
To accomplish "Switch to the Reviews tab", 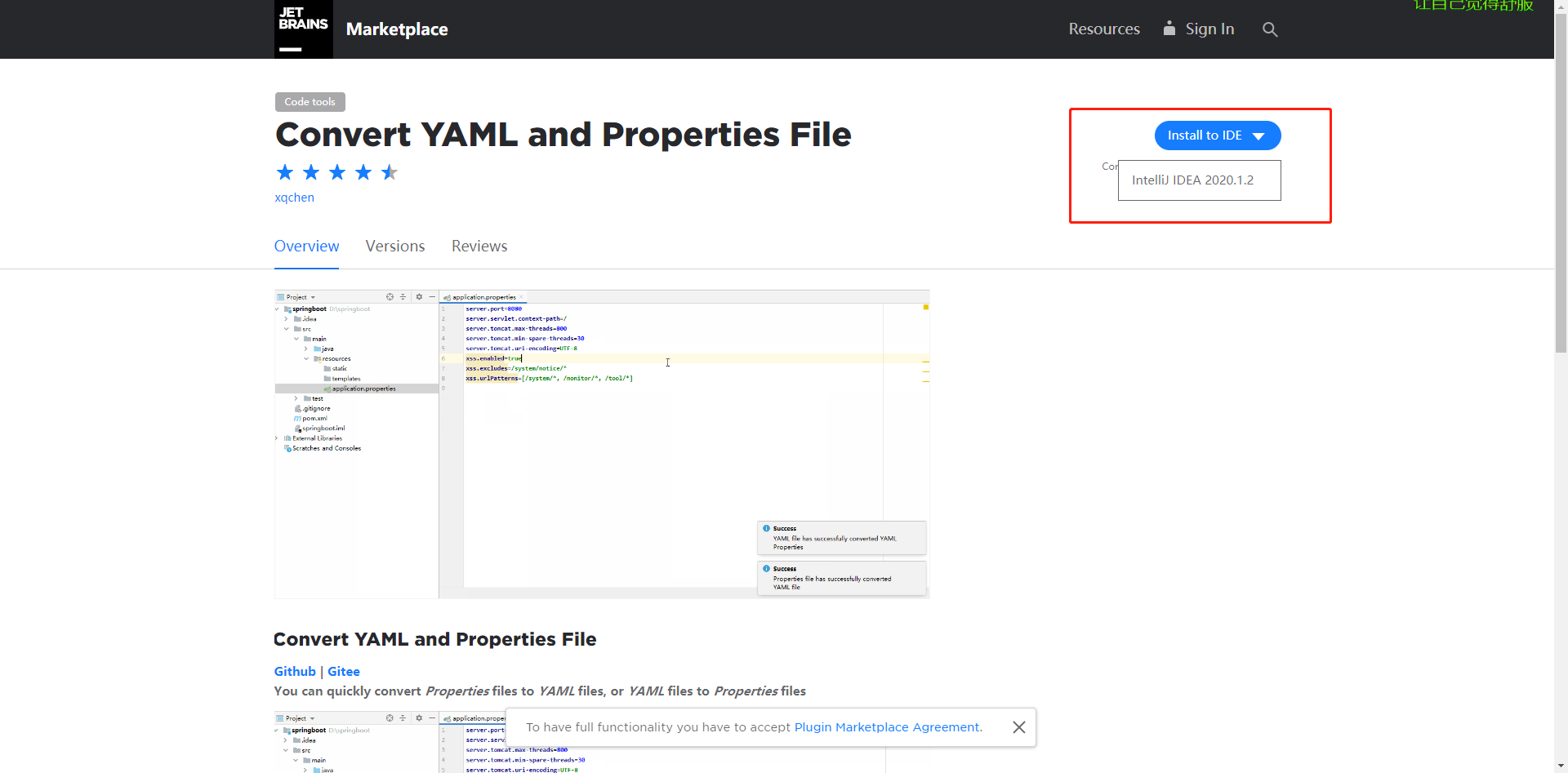I will click(x=479, y=246).
